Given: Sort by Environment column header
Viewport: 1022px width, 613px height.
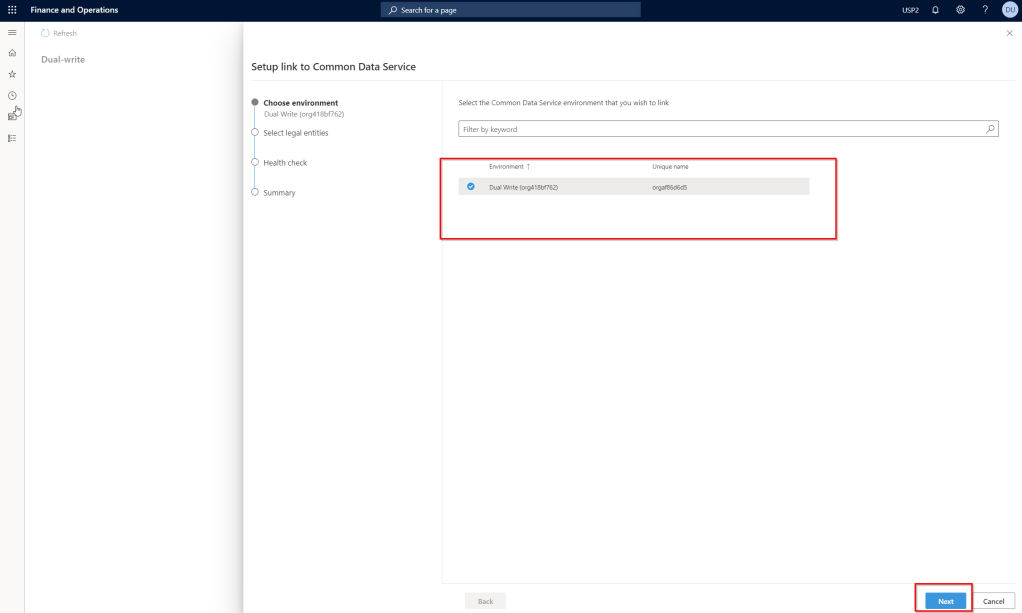Looking at the screenshot, I should [506, 166].
